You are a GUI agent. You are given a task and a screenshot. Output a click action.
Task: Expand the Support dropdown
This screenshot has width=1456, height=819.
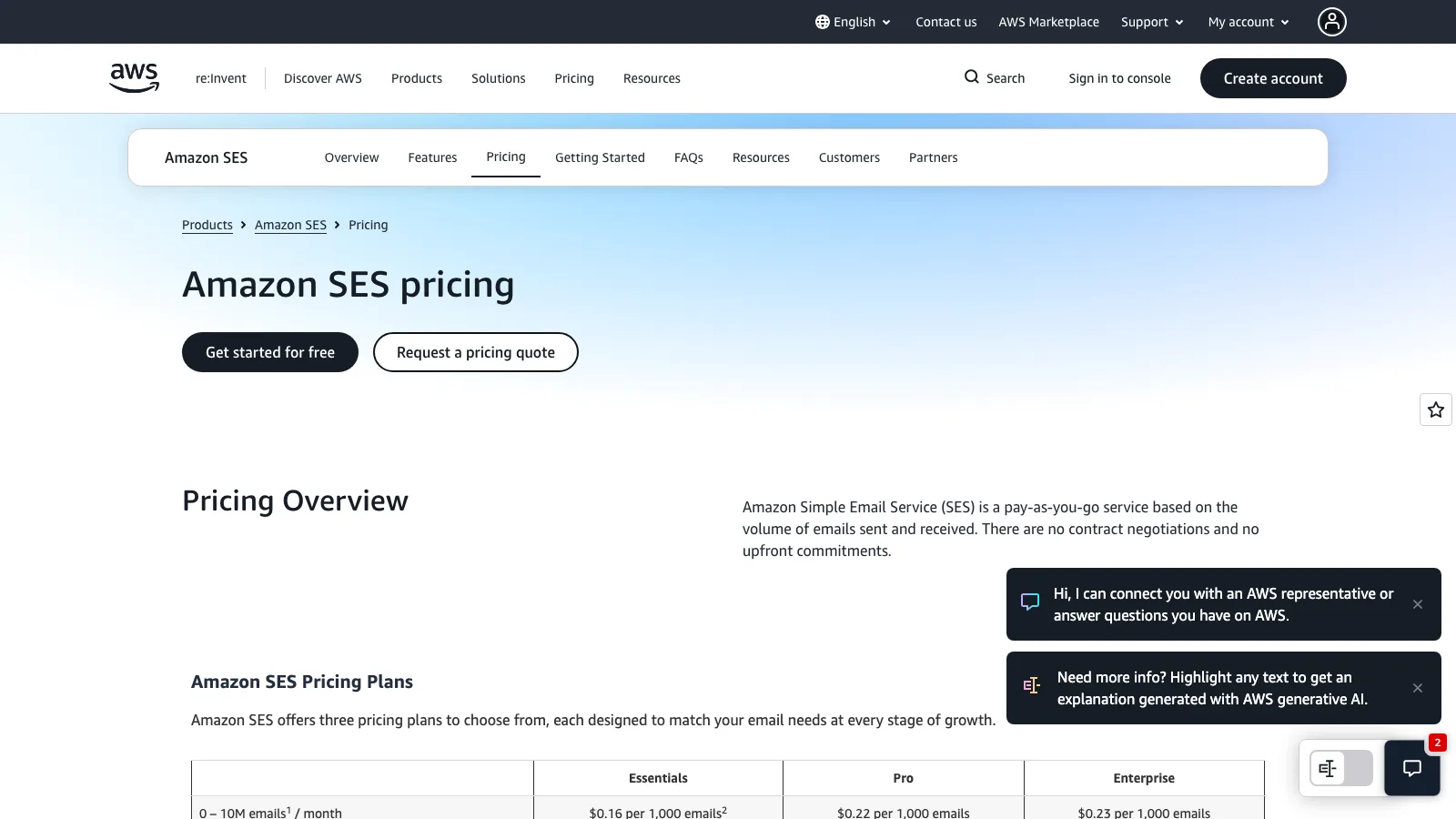(x=1152, y=22)
